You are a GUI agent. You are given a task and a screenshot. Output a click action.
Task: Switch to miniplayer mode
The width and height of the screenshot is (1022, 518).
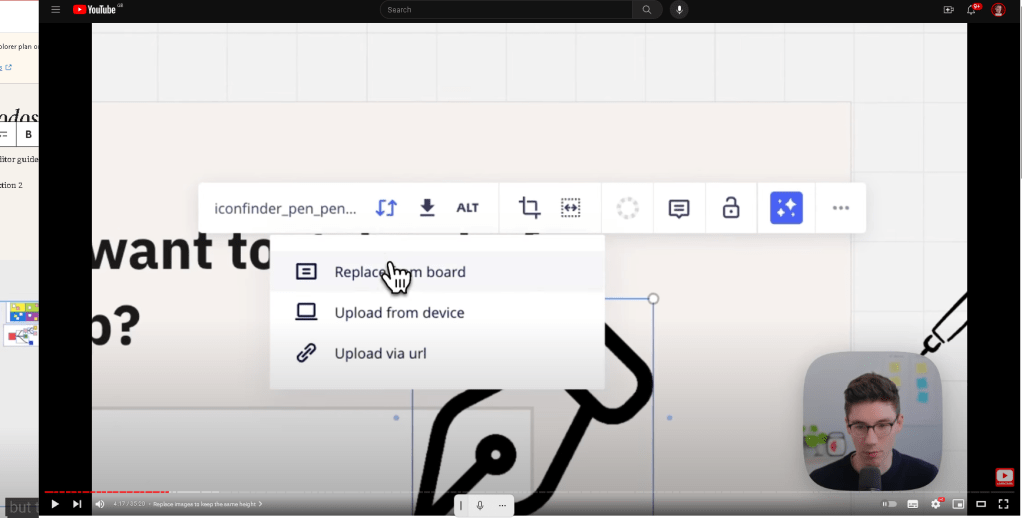pos(958,504)
